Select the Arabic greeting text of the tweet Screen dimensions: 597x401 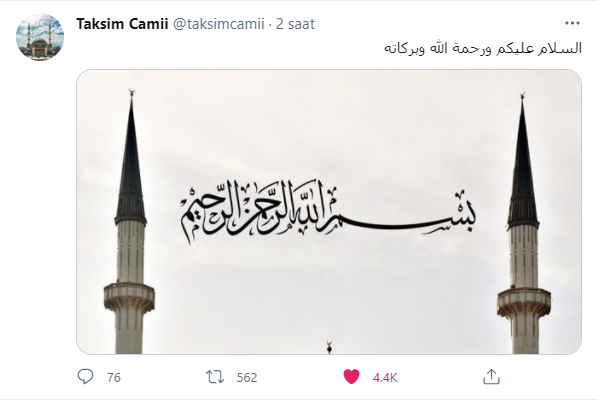[x=483, y=48]
